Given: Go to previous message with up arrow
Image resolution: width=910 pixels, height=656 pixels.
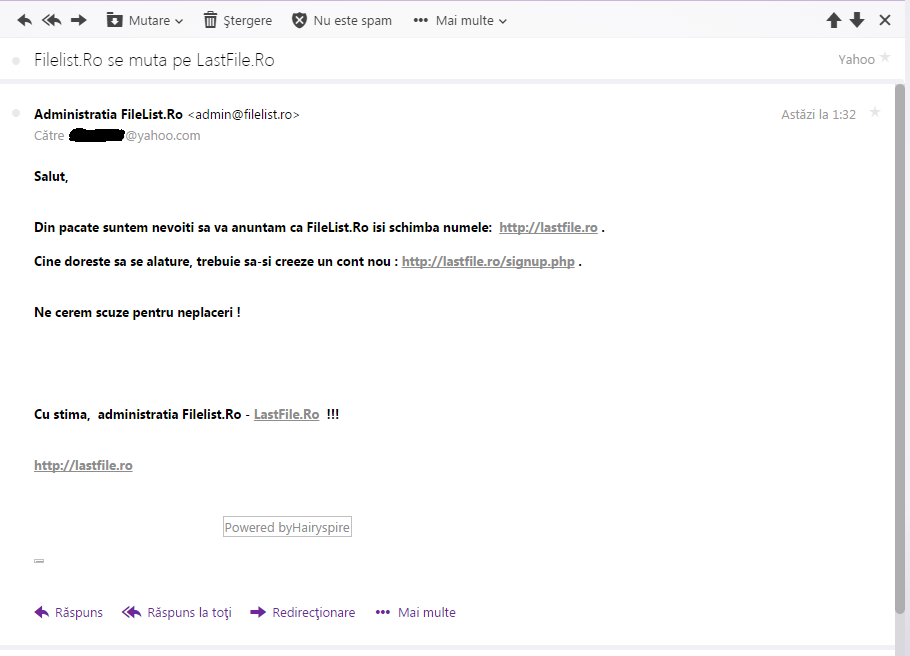Looking at the screenshot, I should tap(833, 20).
